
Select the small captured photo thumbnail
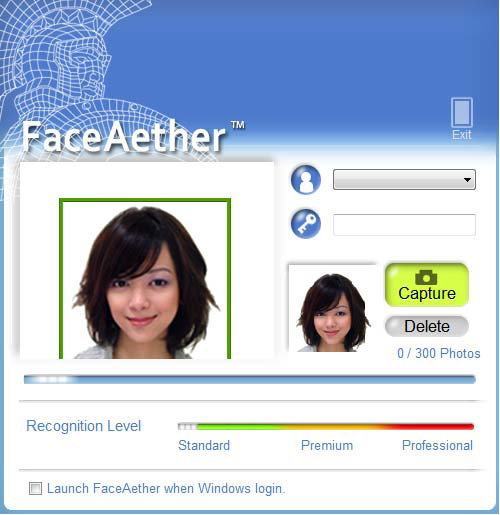point(332,308)
